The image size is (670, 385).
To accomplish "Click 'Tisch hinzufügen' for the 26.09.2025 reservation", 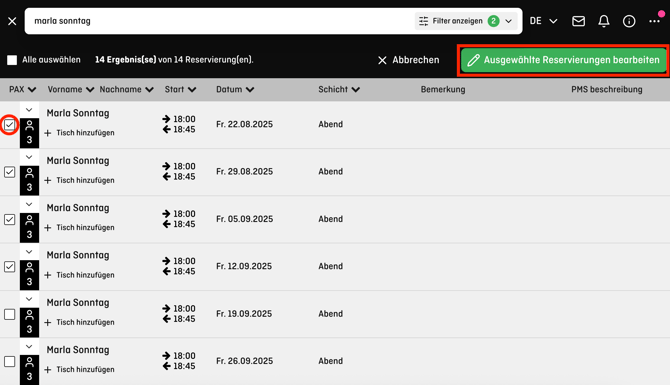I will [79, 370].
